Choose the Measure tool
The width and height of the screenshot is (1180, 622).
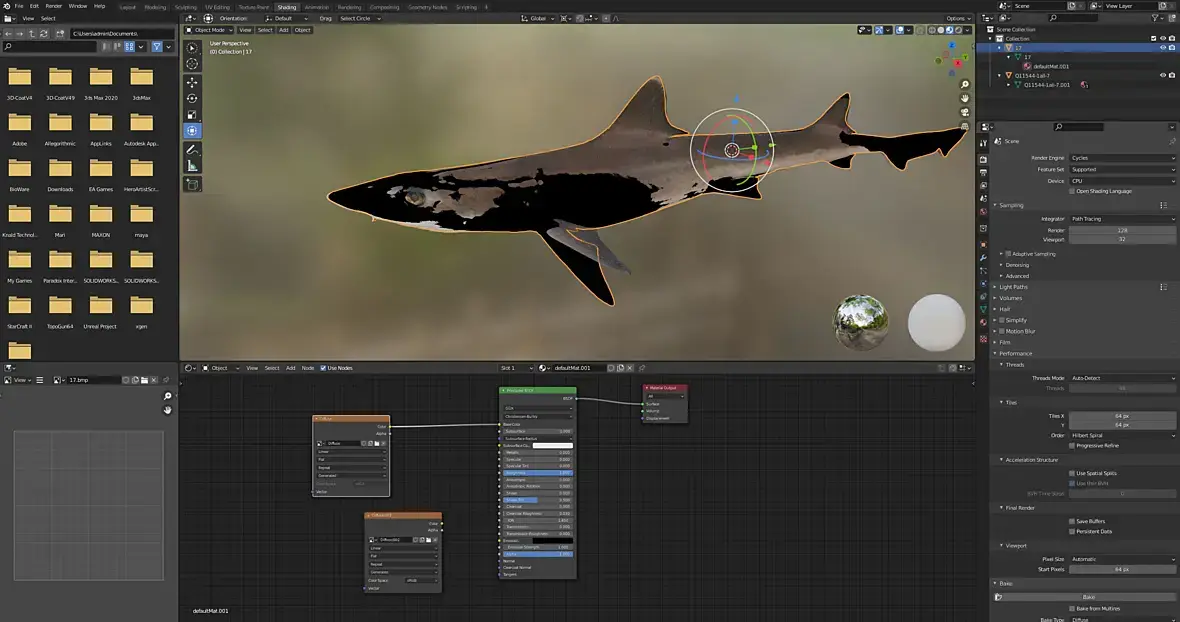coord(192,166)
